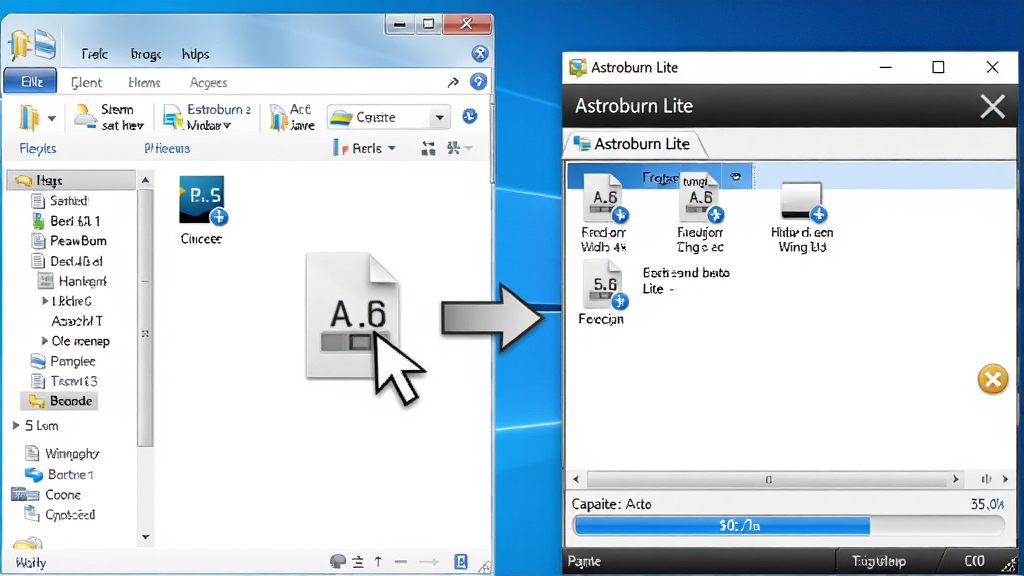Select the Cinceee file thumbnail
1024x576 pixels.
202,200
